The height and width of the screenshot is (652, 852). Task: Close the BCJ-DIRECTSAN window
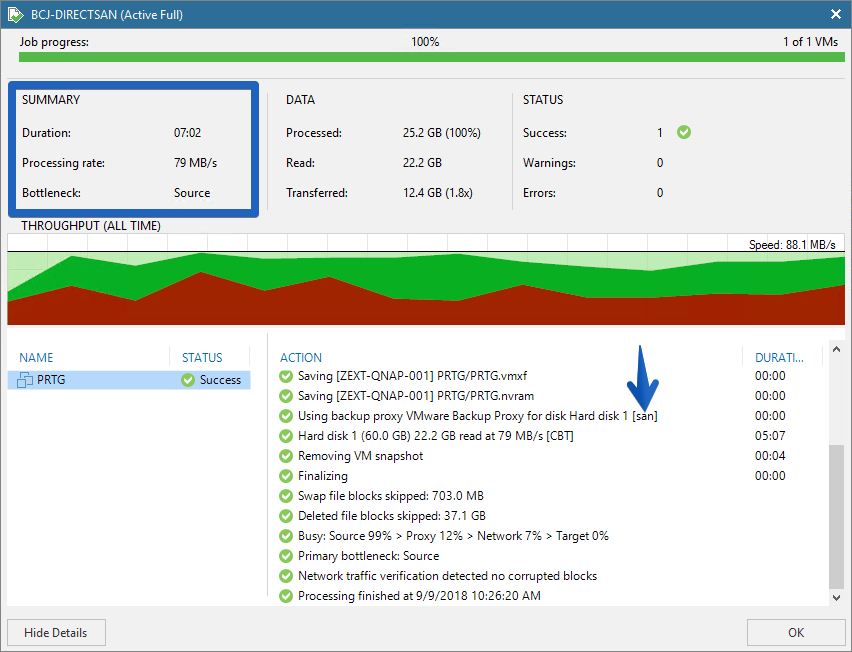836,14
